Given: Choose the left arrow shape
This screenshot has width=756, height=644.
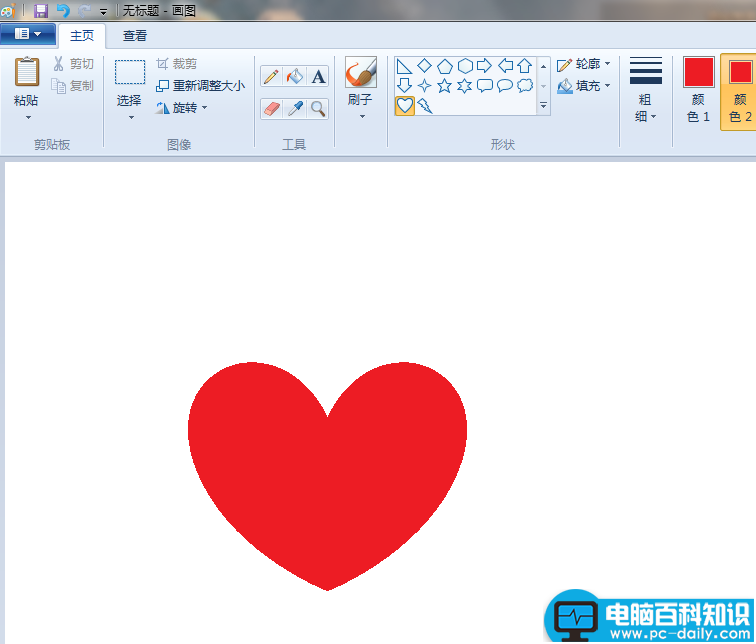Looking at the screenshot, I should (505, 65).
